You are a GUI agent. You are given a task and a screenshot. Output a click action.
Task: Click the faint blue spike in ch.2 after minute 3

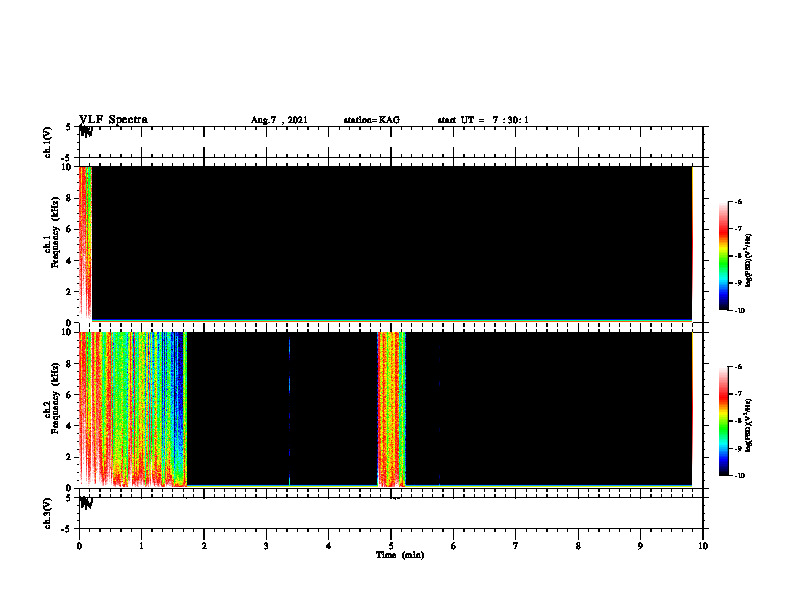click(289, 409)
